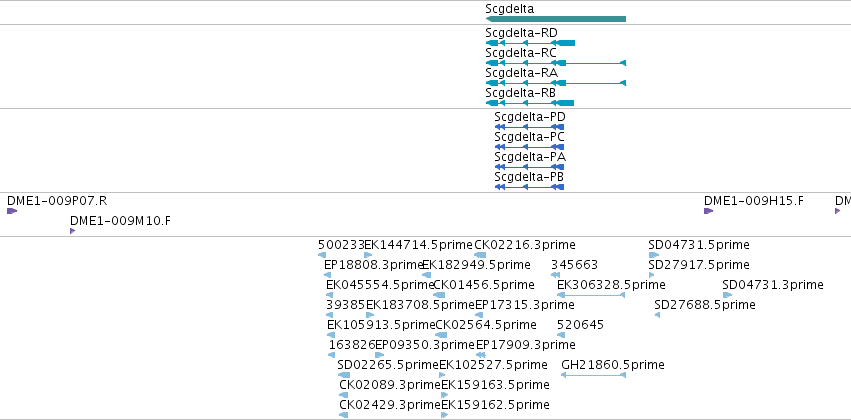The height and width of the screenshot is (420, 851).
Task: Click the CK02216.3prime feature glyph
Action: click(480, 255)
